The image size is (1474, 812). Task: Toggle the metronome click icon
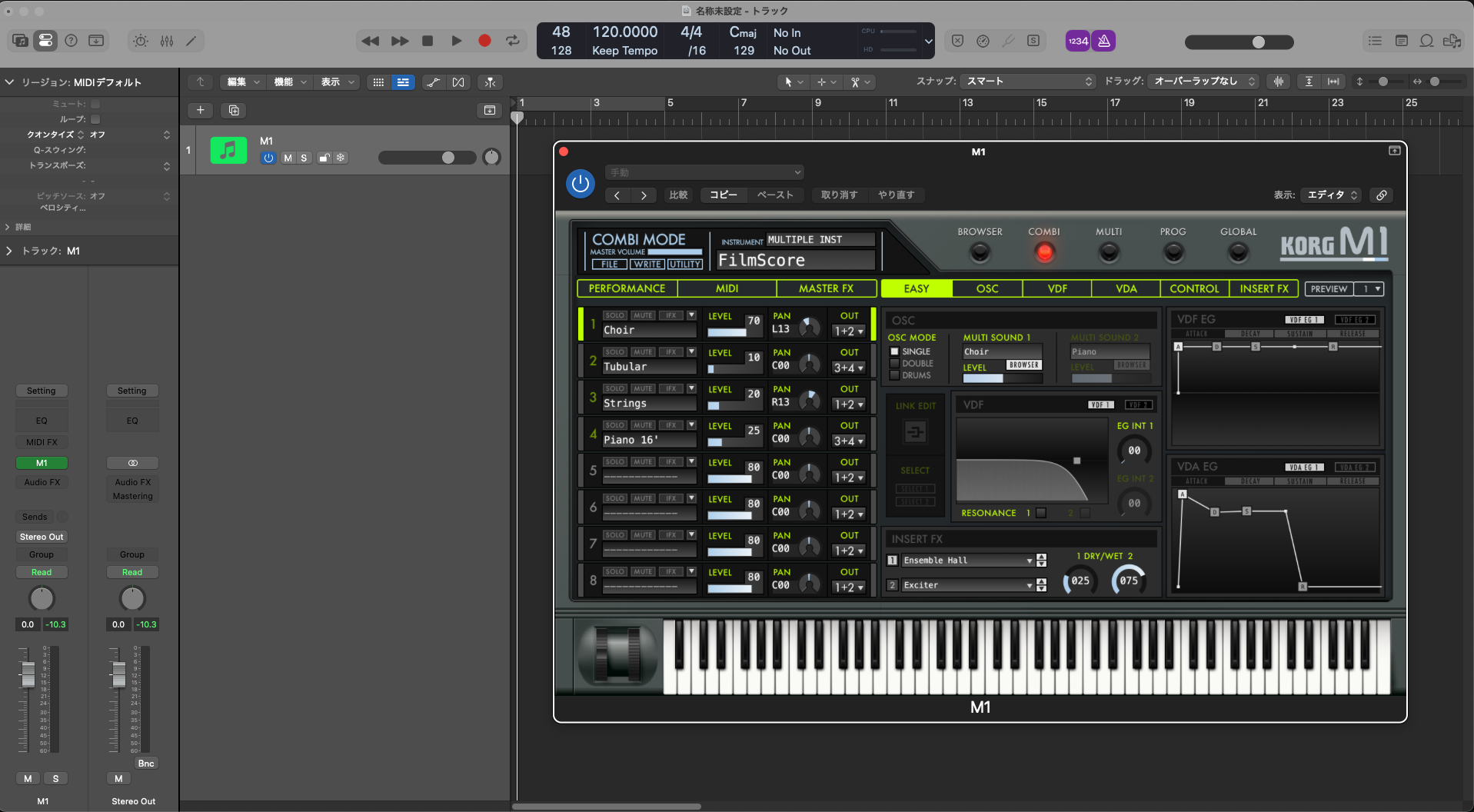point(1104,41)
